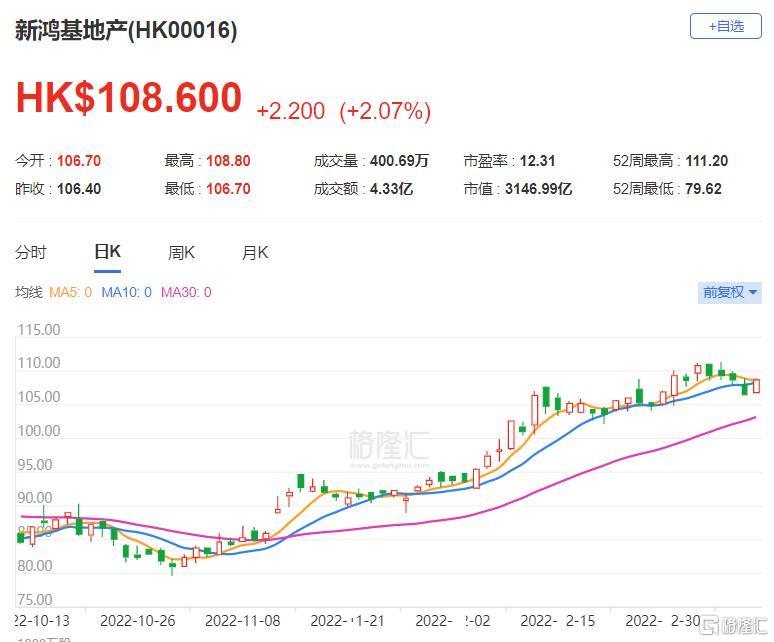Image resolution: width=774 pixels, height=642 pixels.
Task: Click the 今开 value 106.70
Action: [x=79, y=161]
